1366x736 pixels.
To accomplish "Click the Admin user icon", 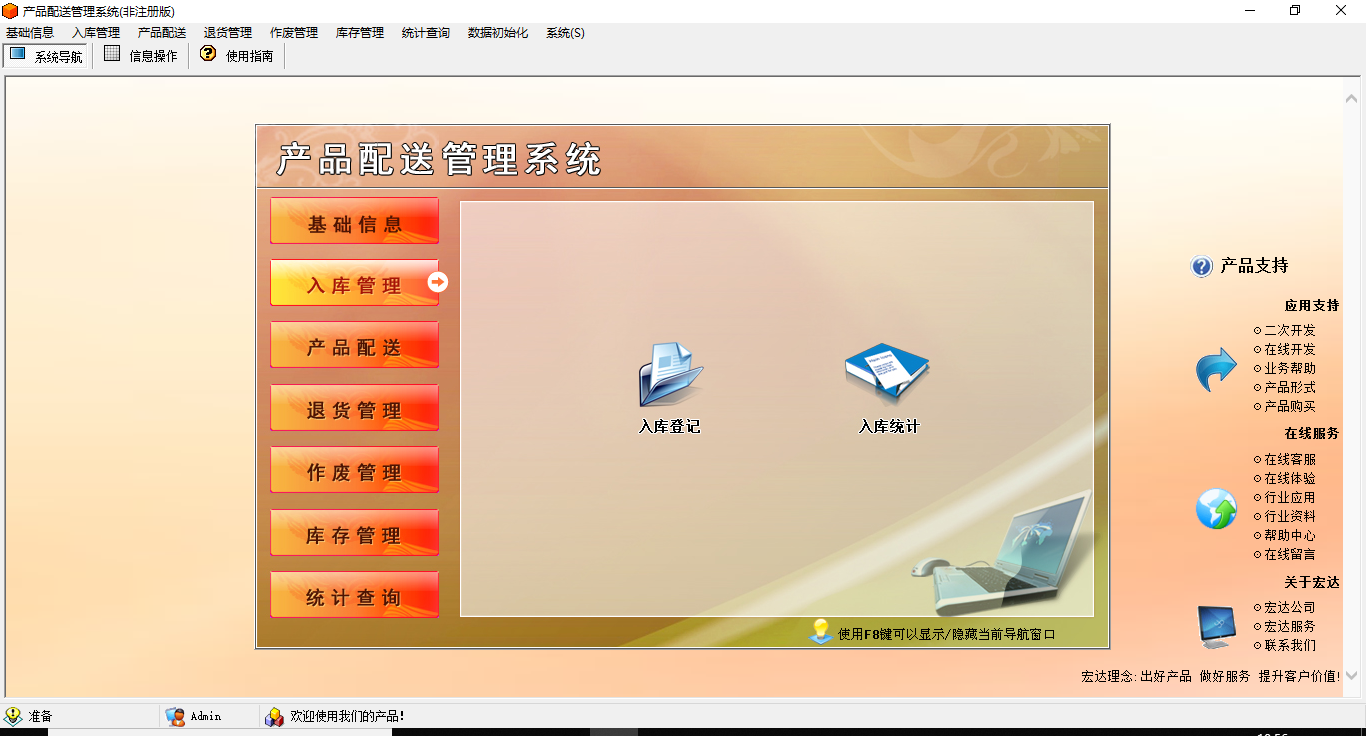I will coord(175,716).
